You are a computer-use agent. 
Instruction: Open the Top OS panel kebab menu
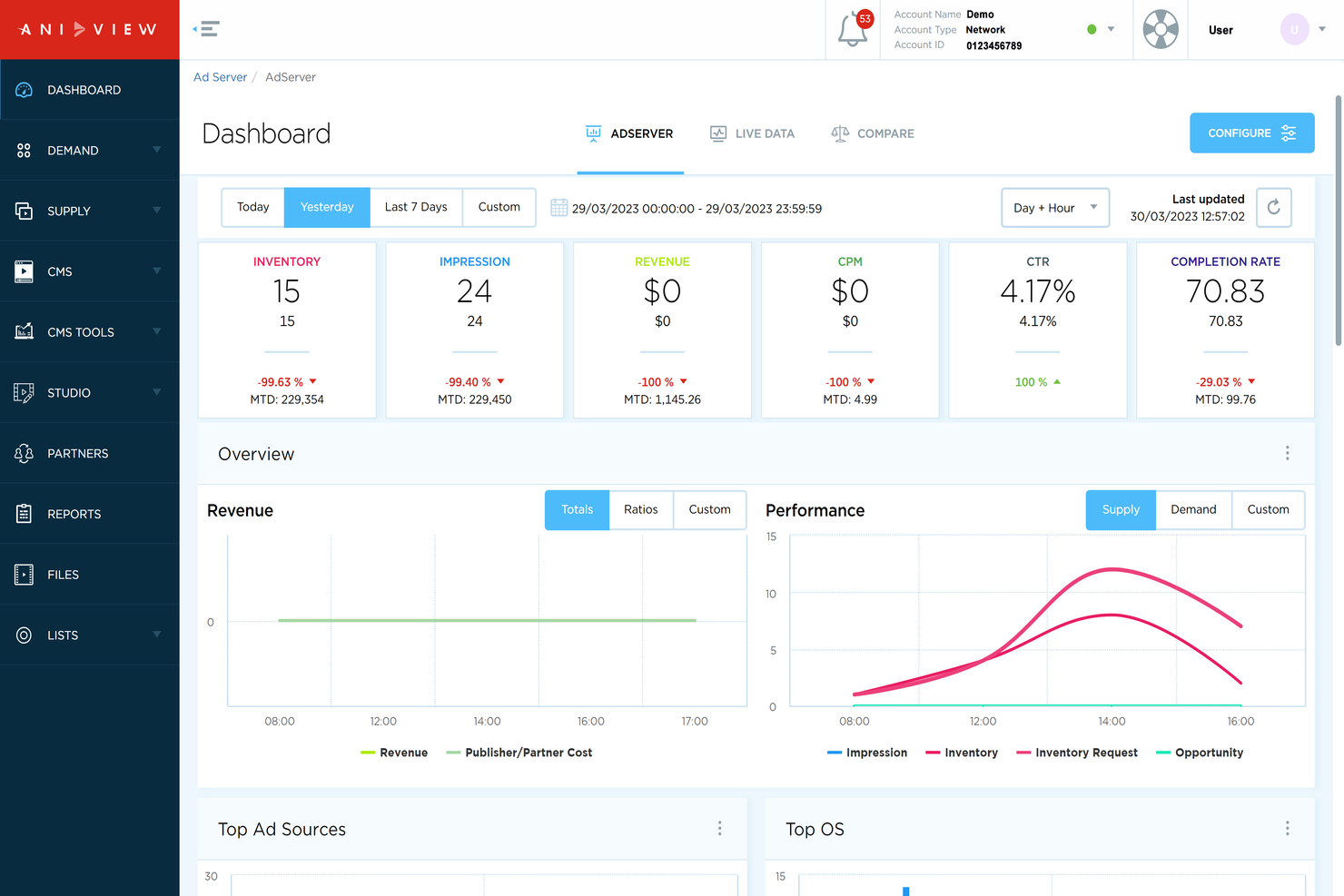coord(1287,828)
